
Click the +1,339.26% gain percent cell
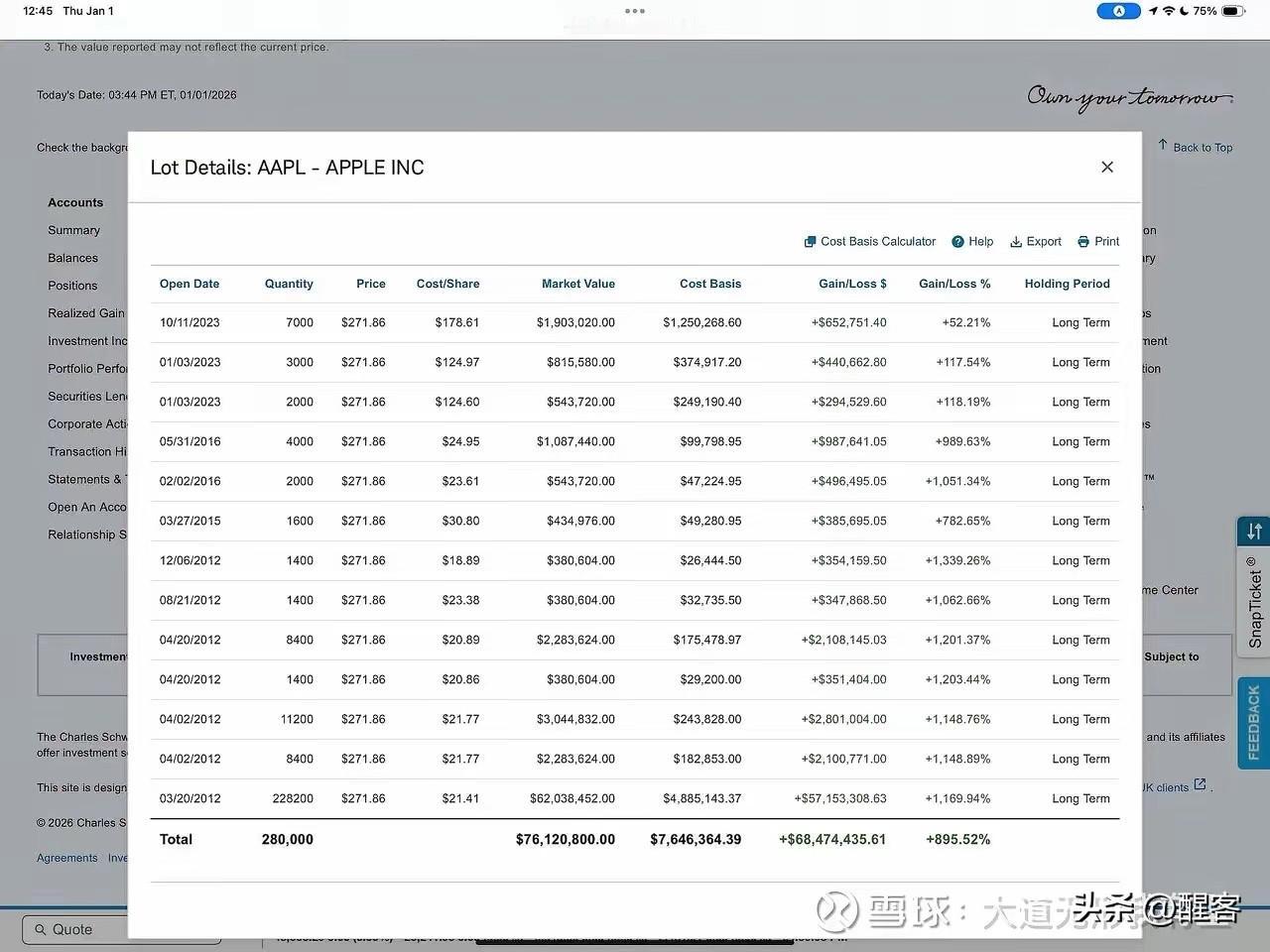pyautogui.click(x=957, y=560)
